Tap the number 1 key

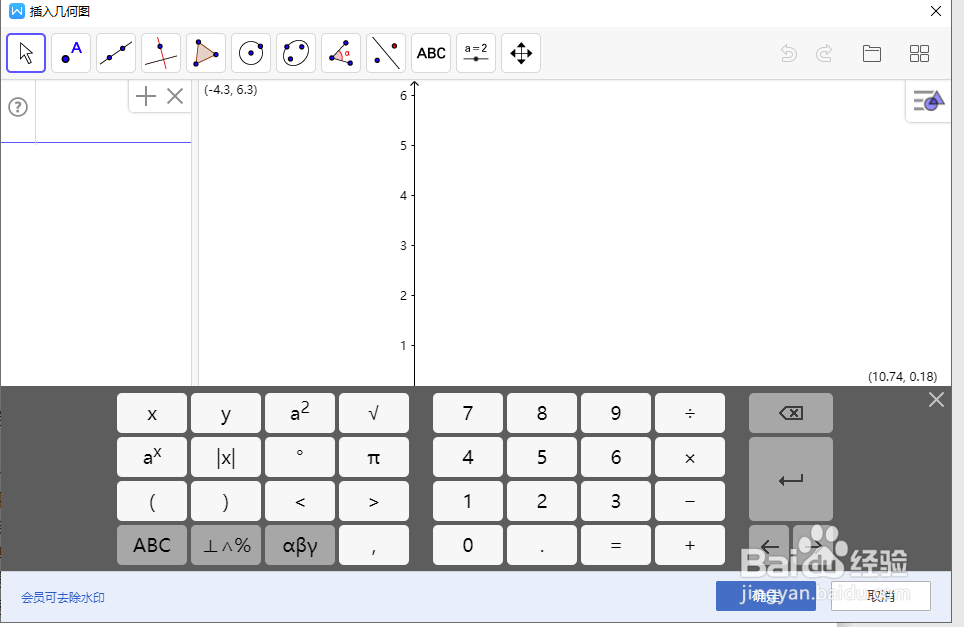(468, 501)
